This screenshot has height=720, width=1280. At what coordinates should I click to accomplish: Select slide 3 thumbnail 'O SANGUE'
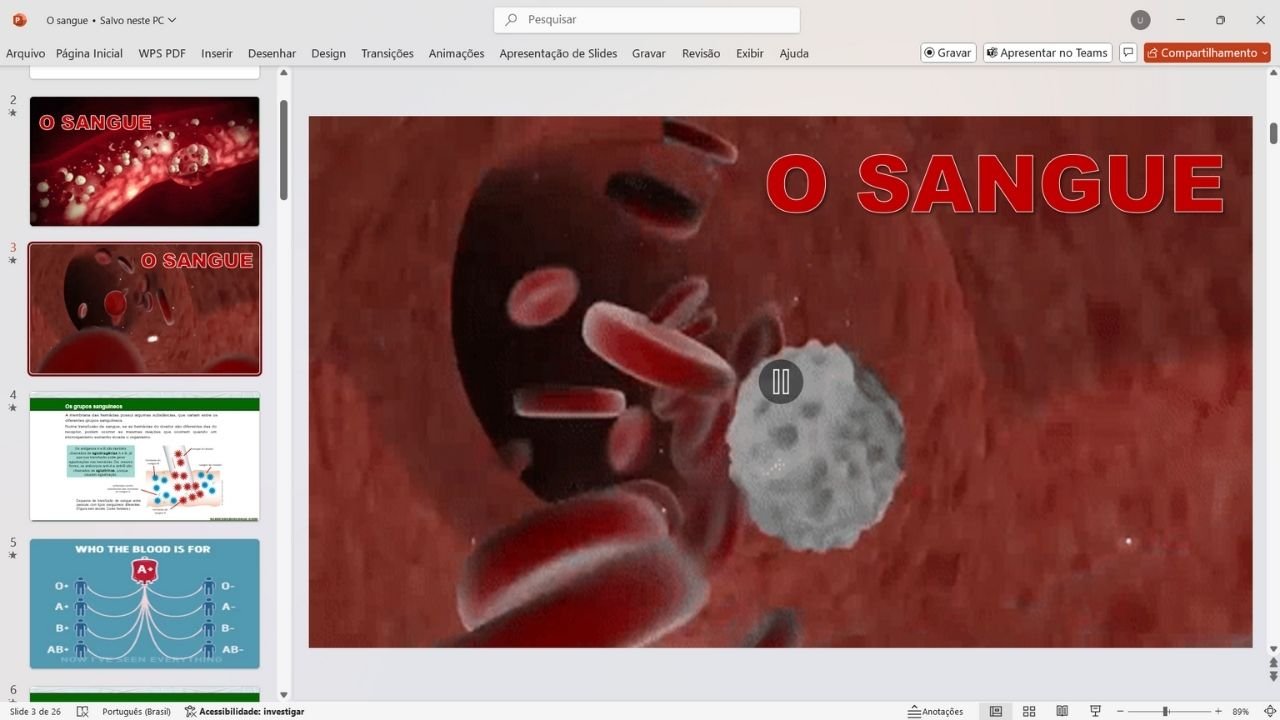[145, 309]
